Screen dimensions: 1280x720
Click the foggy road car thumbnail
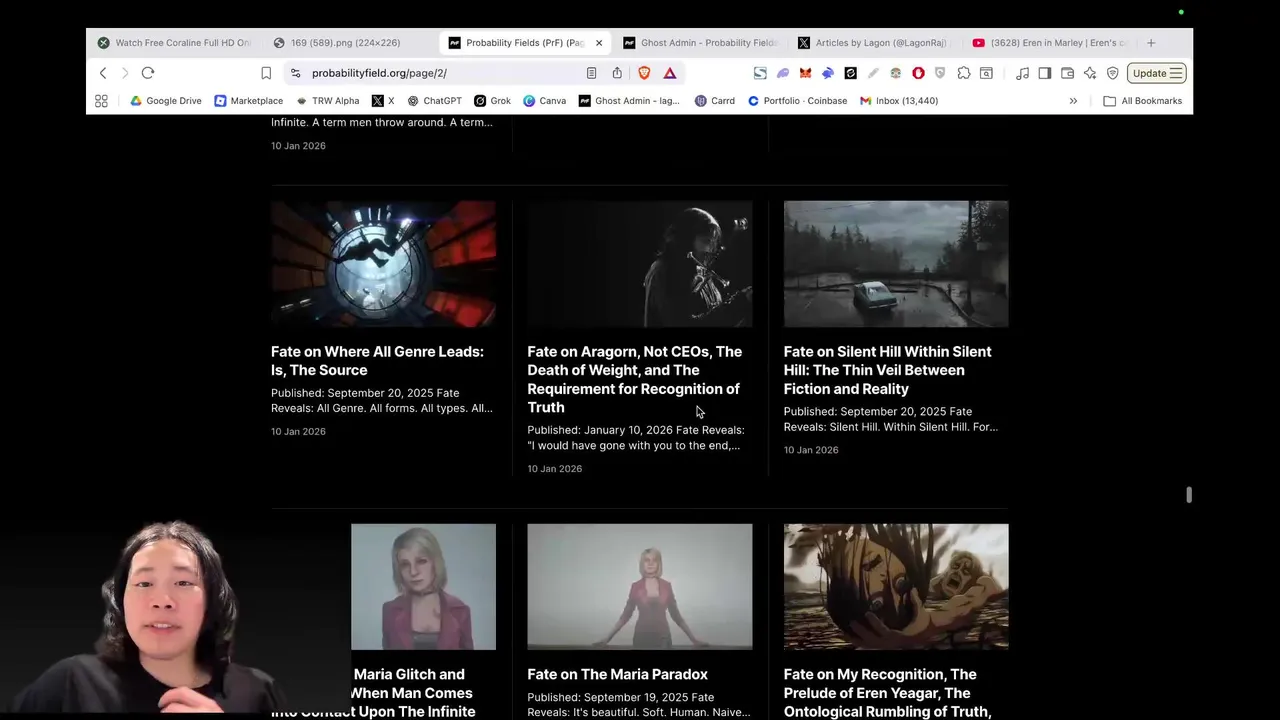pyautogui.click(x=896, y=264)
